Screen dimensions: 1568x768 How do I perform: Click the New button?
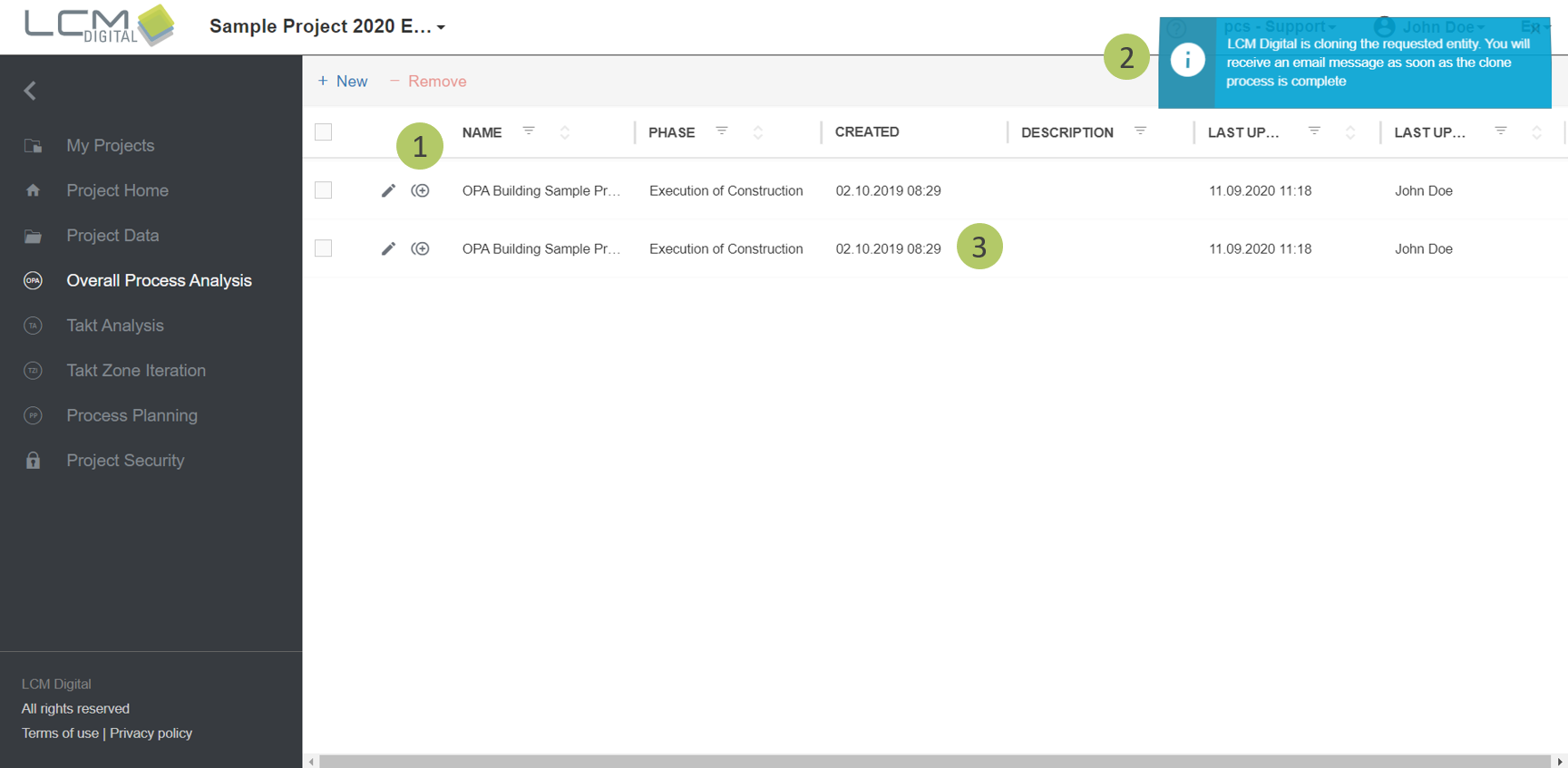(343, 82)
